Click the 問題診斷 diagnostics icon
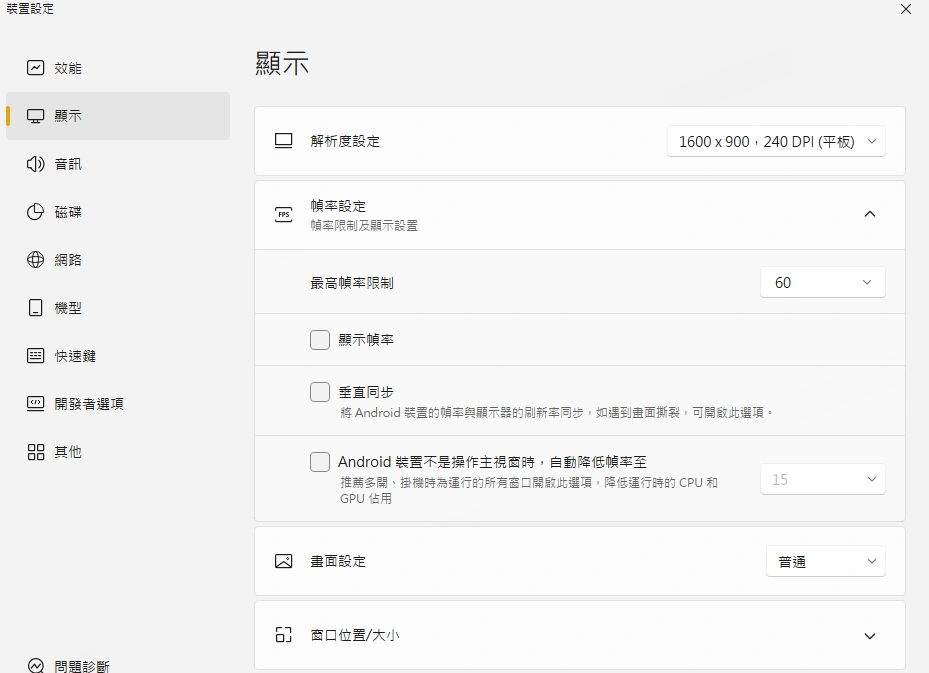This screenshot has width=929, height=673. (x=36, y=666)
